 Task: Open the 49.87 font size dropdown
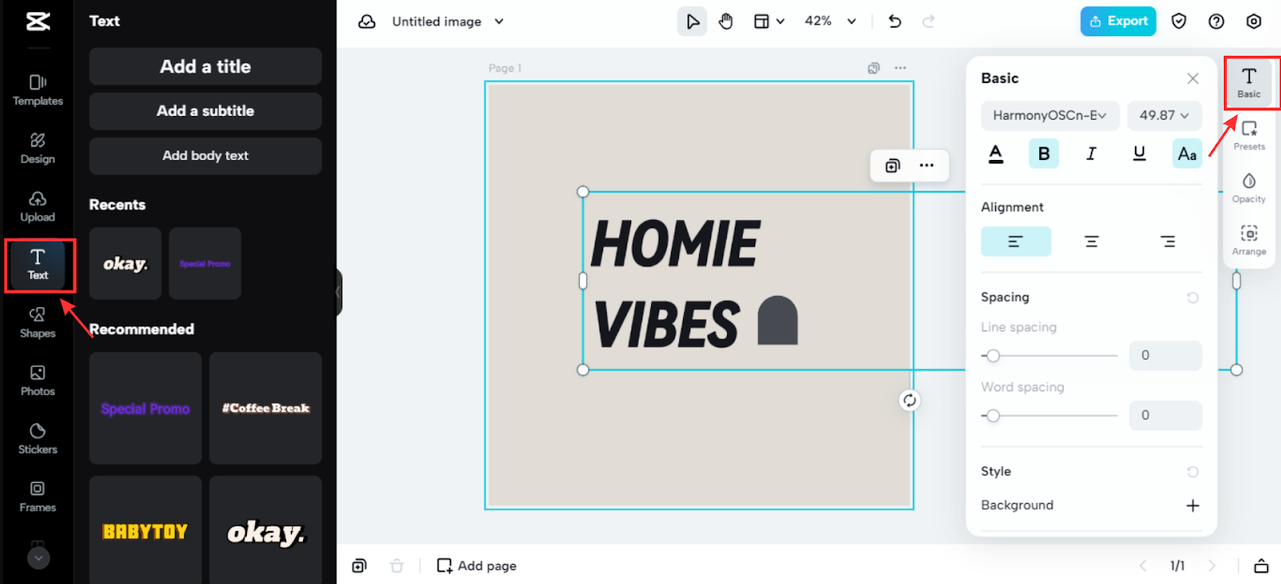(1164, 116)
